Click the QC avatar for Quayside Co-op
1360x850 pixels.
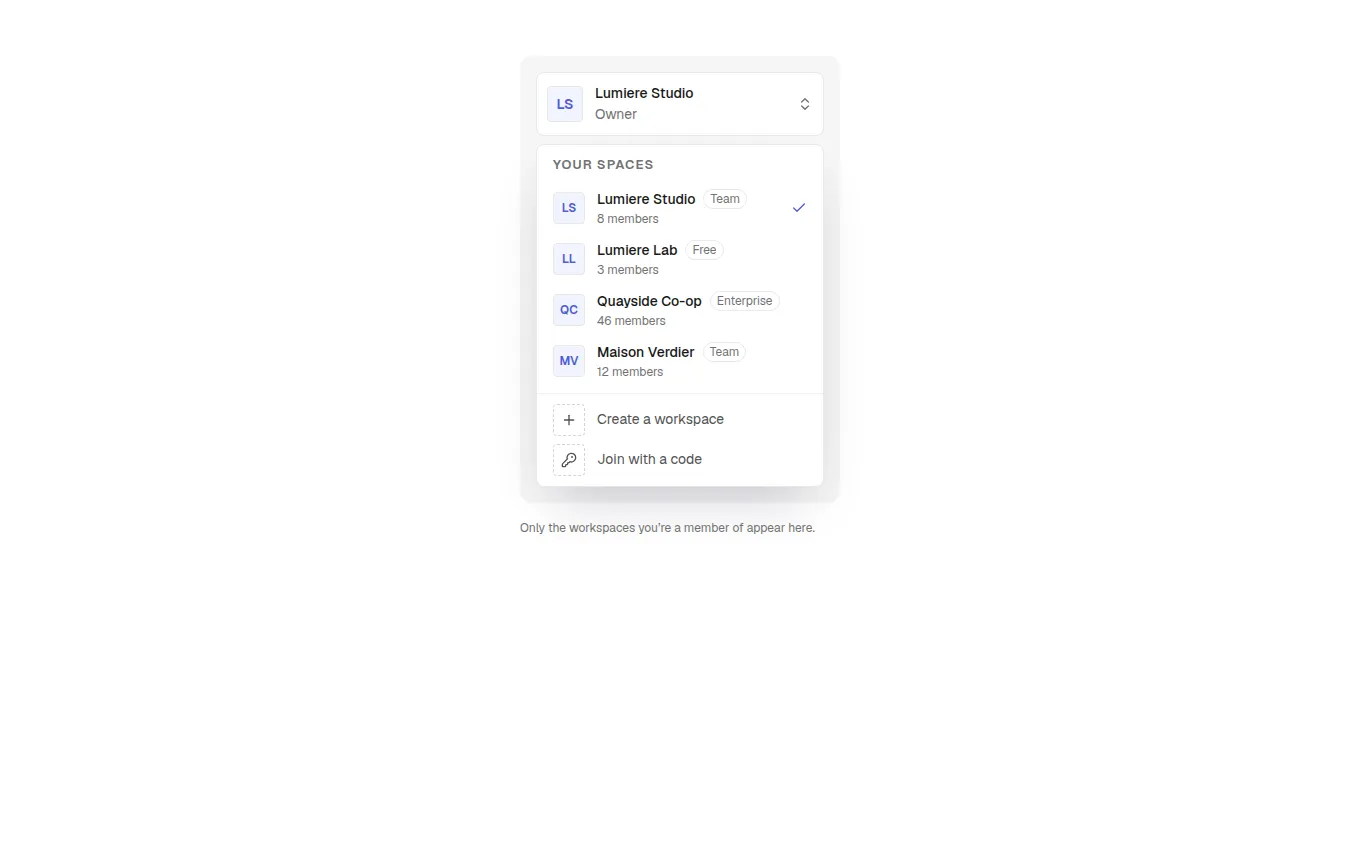[569, 310]
